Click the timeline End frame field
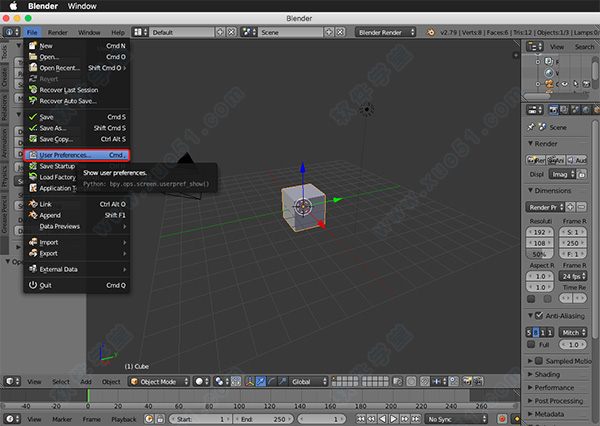The image size is (600, 426). 263,419
